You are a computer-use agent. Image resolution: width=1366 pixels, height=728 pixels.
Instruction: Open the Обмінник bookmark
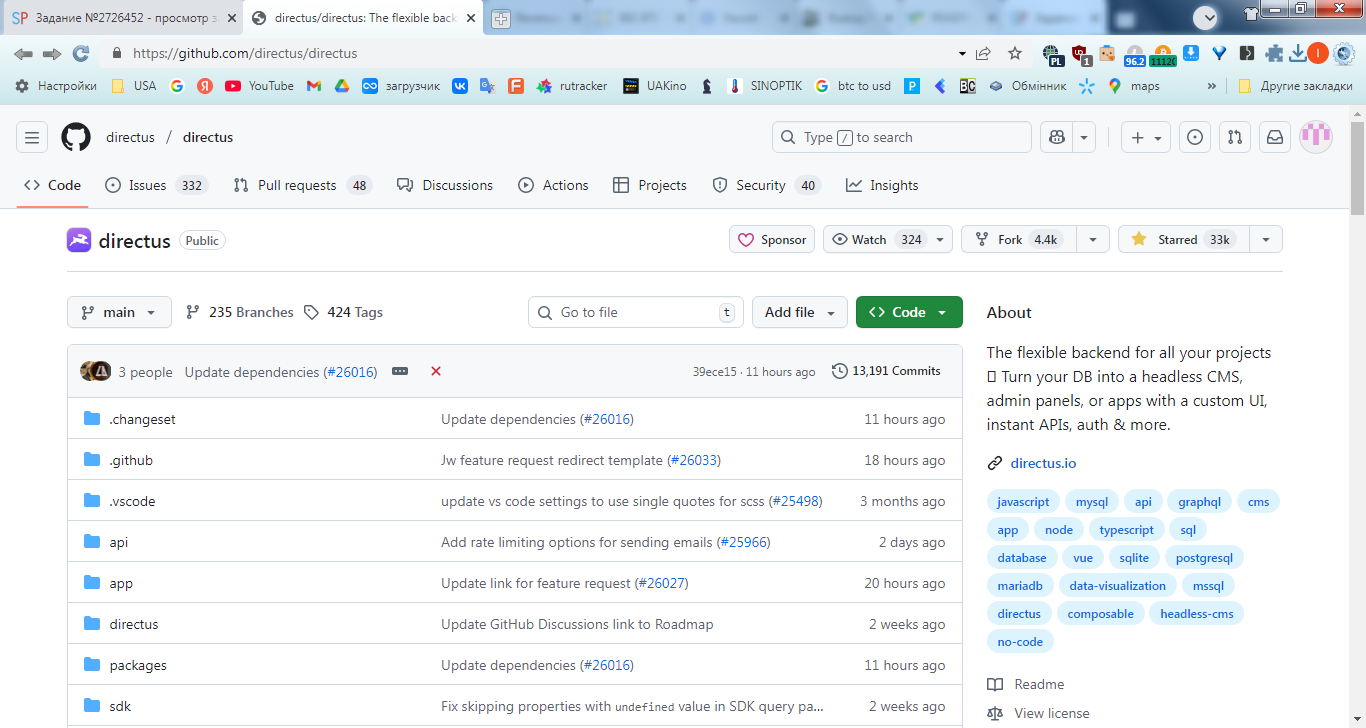pyautogui.click(x=1027, y=86)
